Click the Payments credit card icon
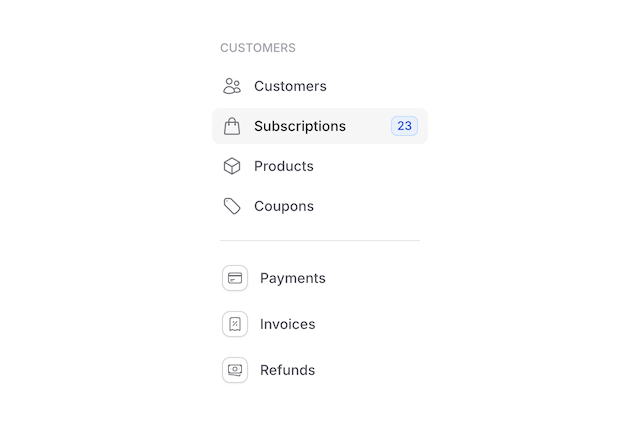640x431 pixels. (235, 278)
